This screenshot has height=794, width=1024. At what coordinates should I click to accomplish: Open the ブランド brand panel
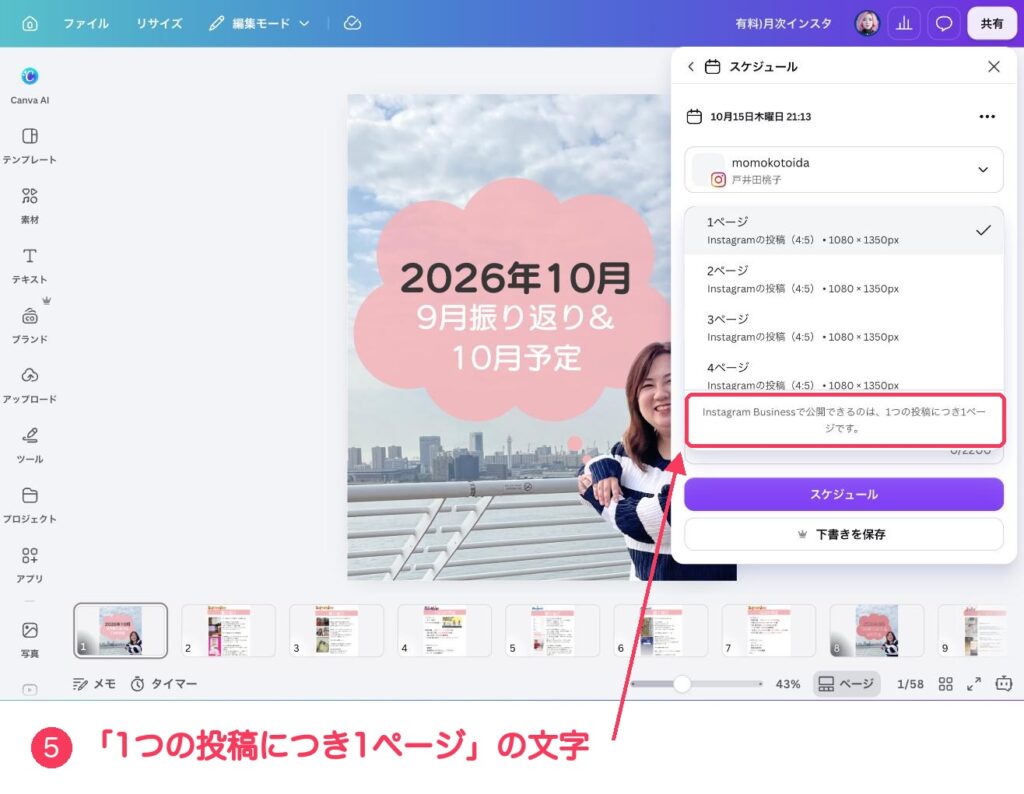point(29,326)
